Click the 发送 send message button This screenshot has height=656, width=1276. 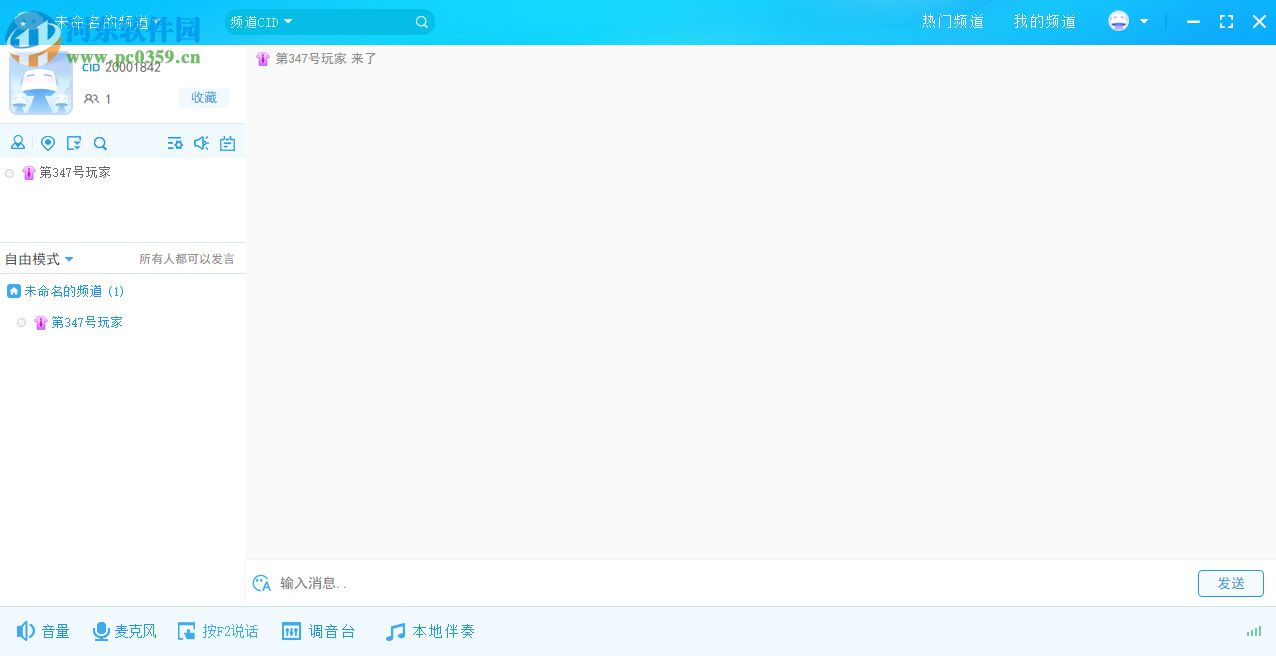(1230, 583)
